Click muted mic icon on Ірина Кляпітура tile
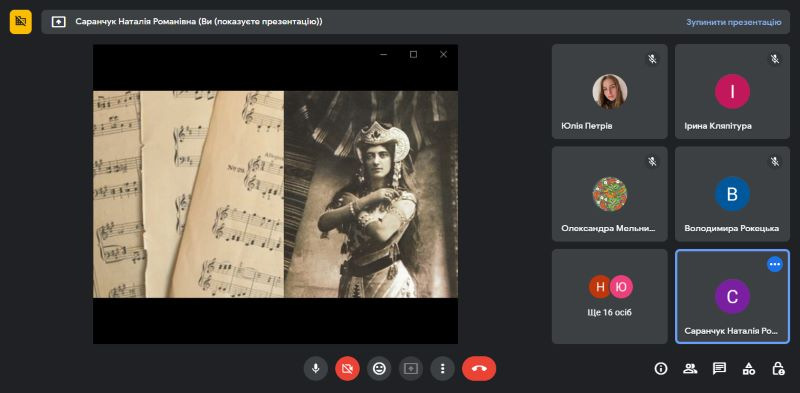This screenshot has height=393, width=800. (x=774, y=59)
